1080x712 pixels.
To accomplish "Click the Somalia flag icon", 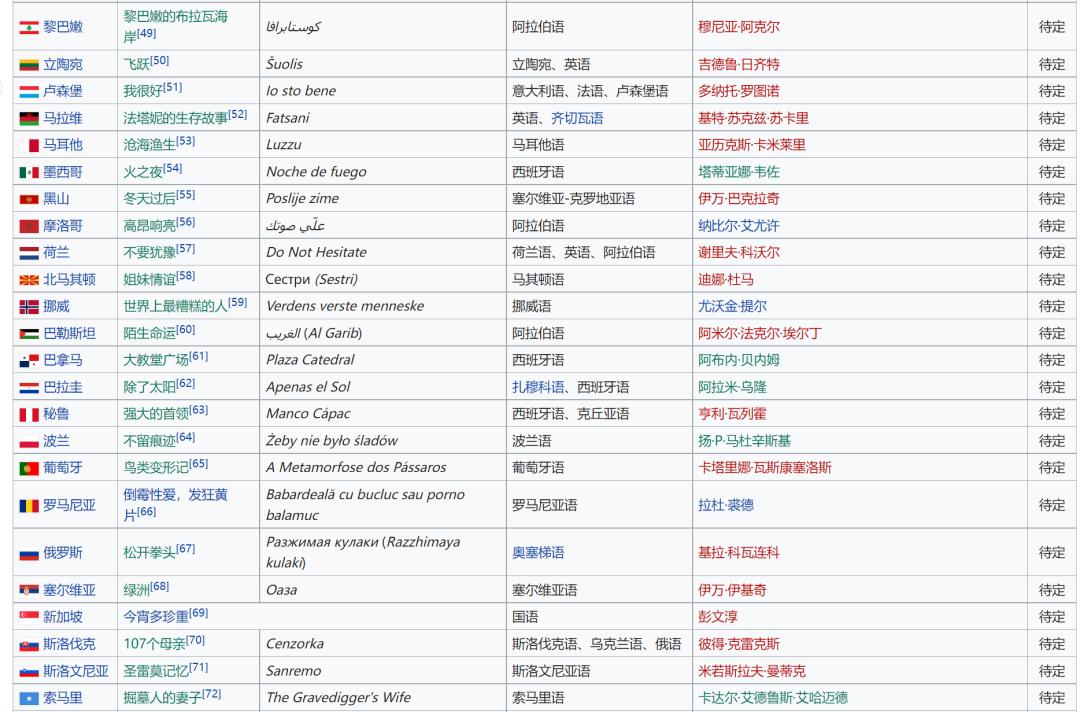I will (29, 698).
